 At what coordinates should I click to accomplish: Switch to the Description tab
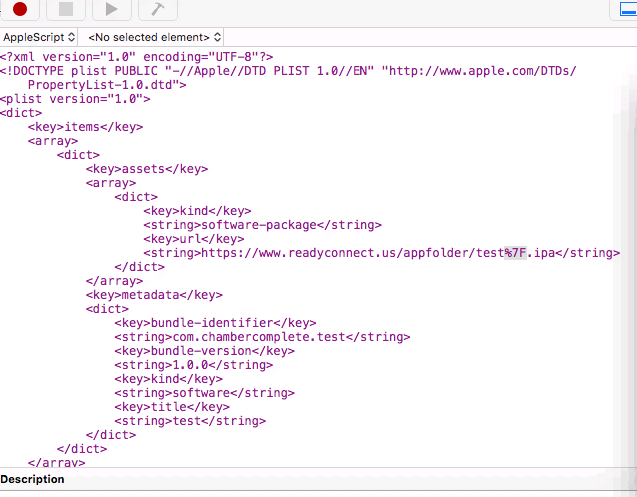tap(32, 479)
